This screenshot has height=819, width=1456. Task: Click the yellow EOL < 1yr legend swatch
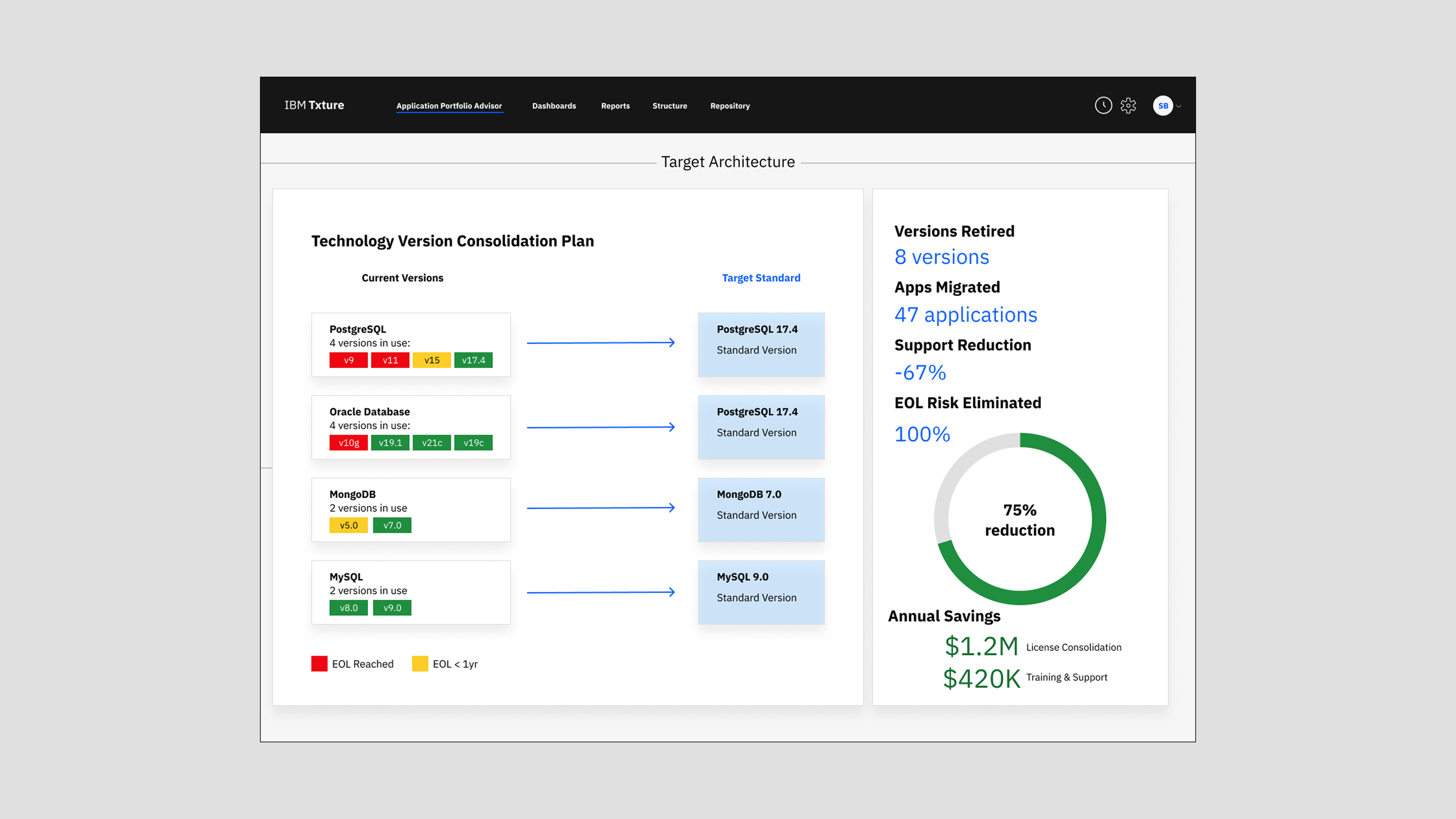tap(420, 664)
